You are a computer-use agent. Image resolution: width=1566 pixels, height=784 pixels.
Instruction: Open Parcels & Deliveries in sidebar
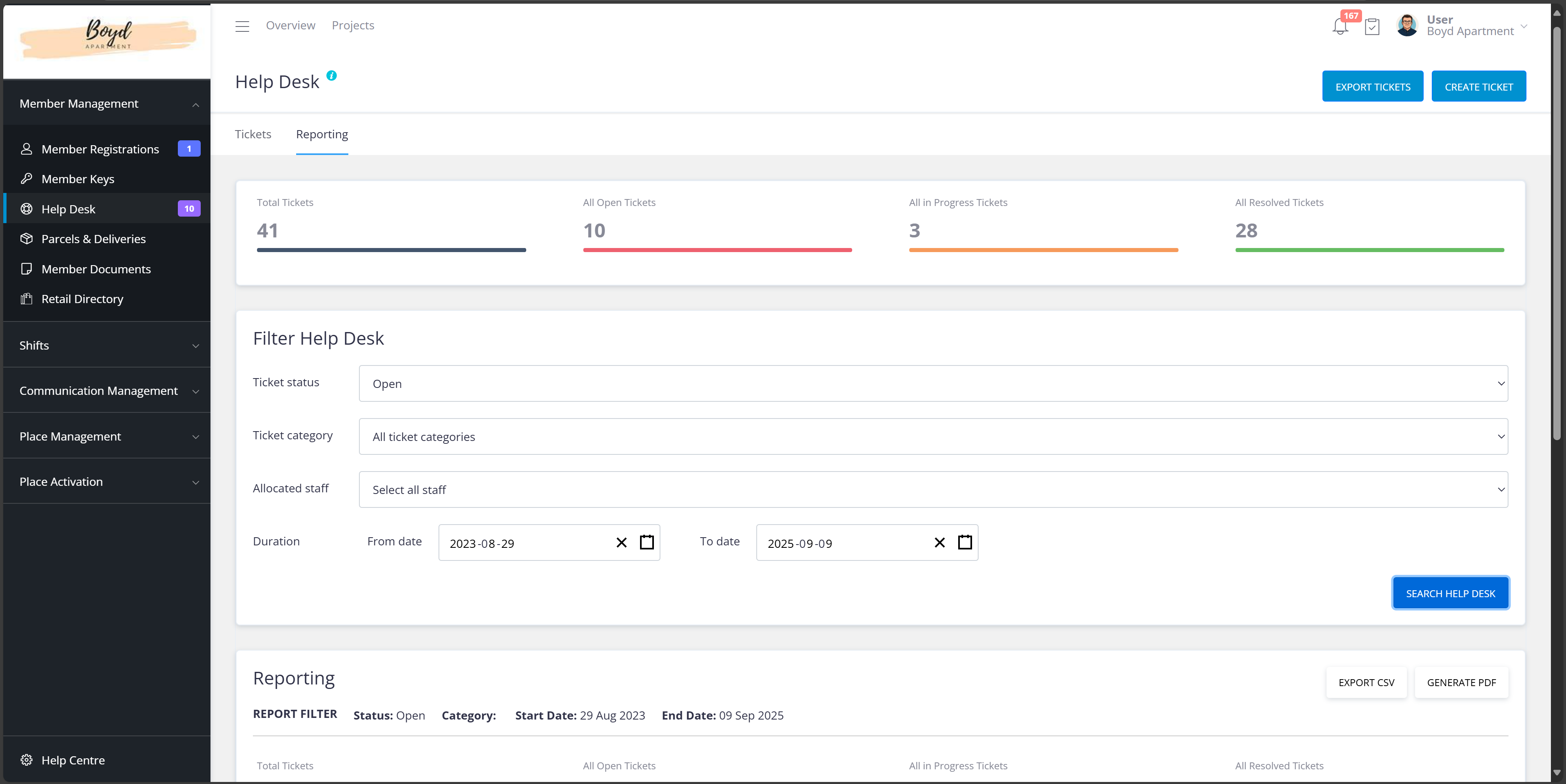point(93,239)
